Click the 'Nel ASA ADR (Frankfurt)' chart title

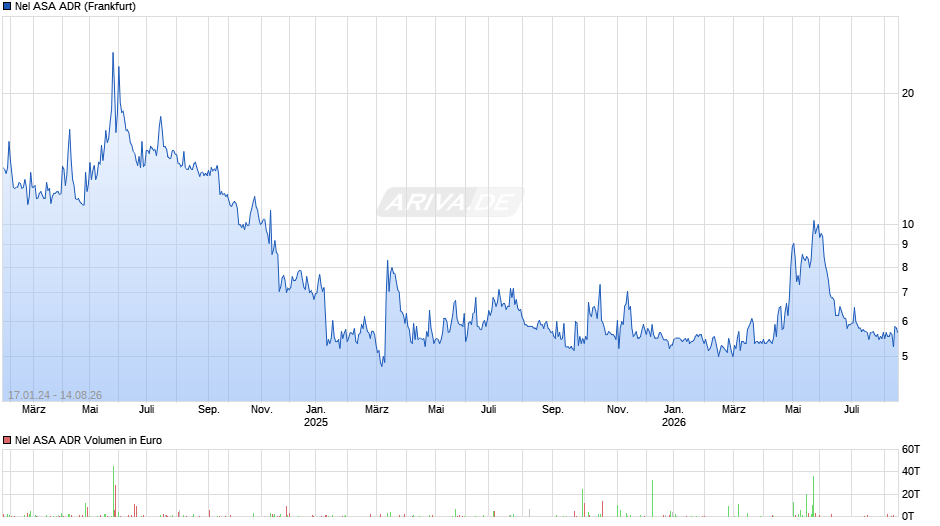[76, 7]
